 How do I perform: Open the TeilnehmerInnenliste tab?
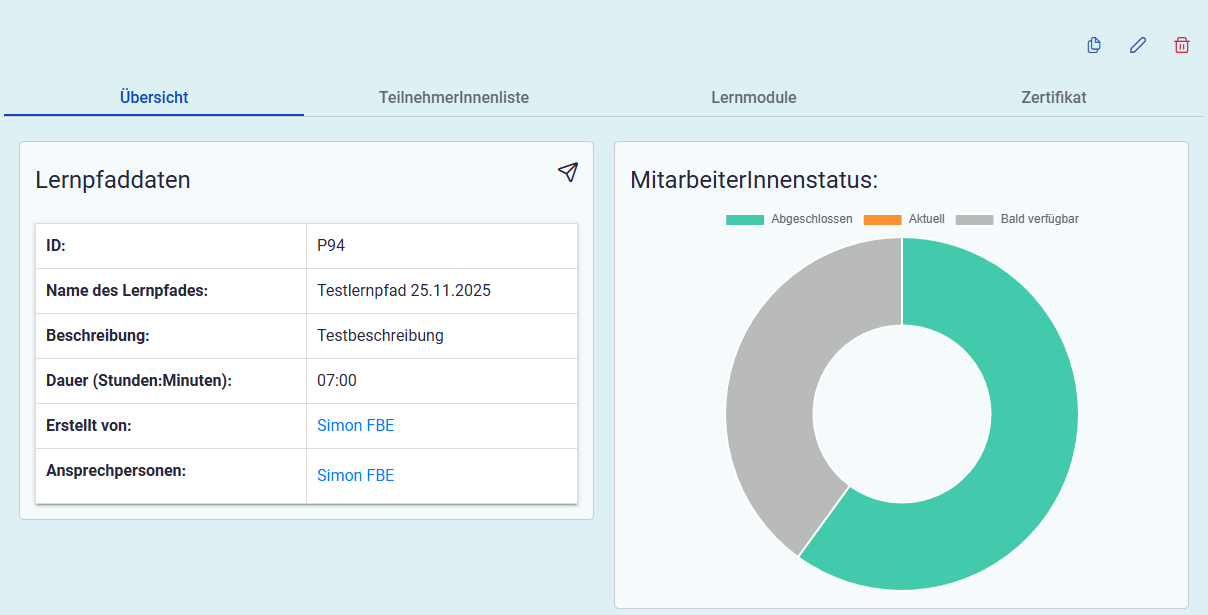[454, 97]
